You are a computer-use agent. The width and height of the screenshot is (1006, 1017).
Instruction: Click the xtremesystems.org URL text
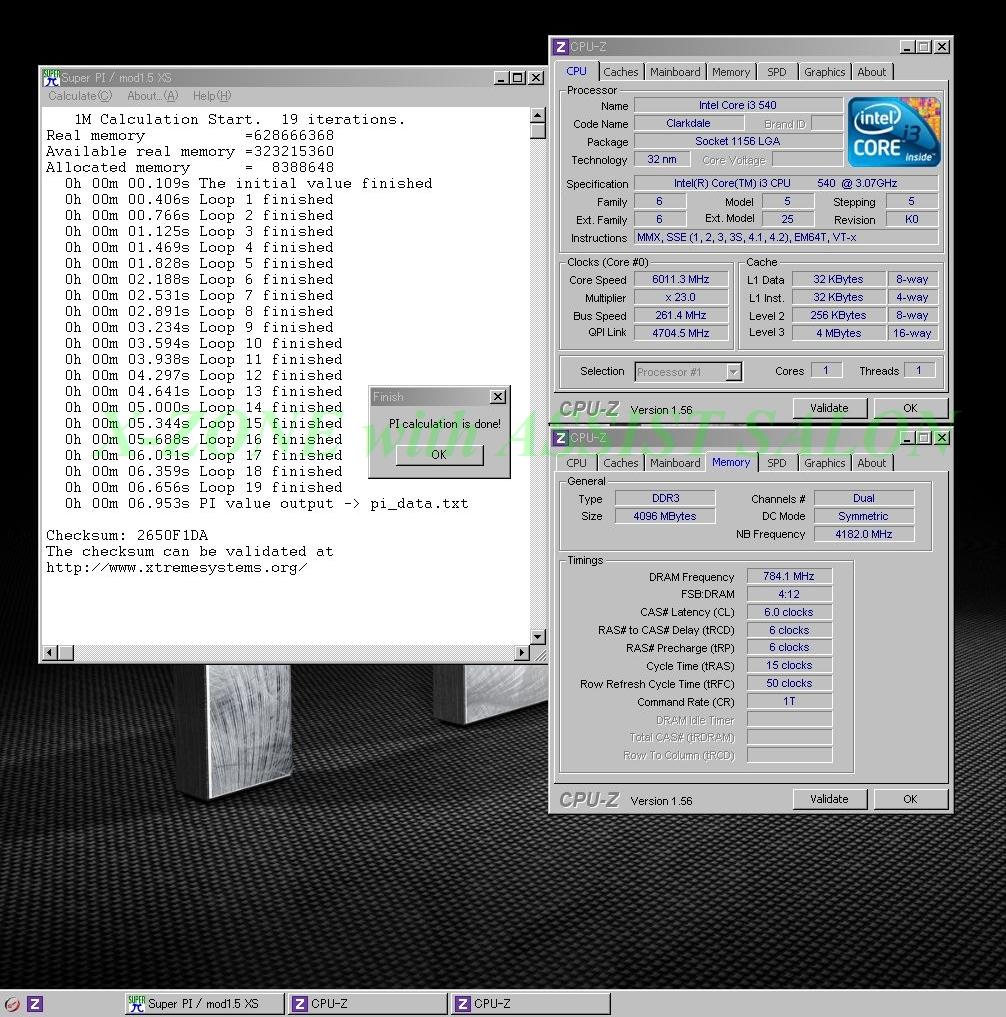pos(176,568)
